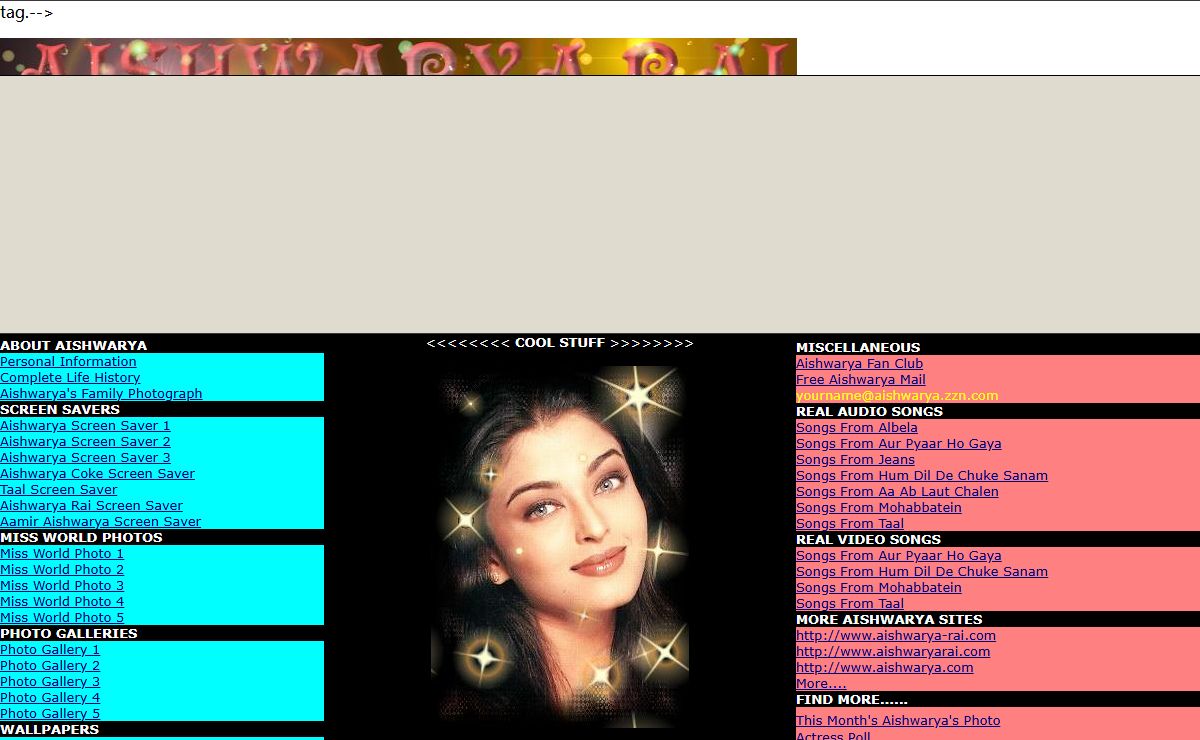Open Photo Gallery 5

pos(50,714)
